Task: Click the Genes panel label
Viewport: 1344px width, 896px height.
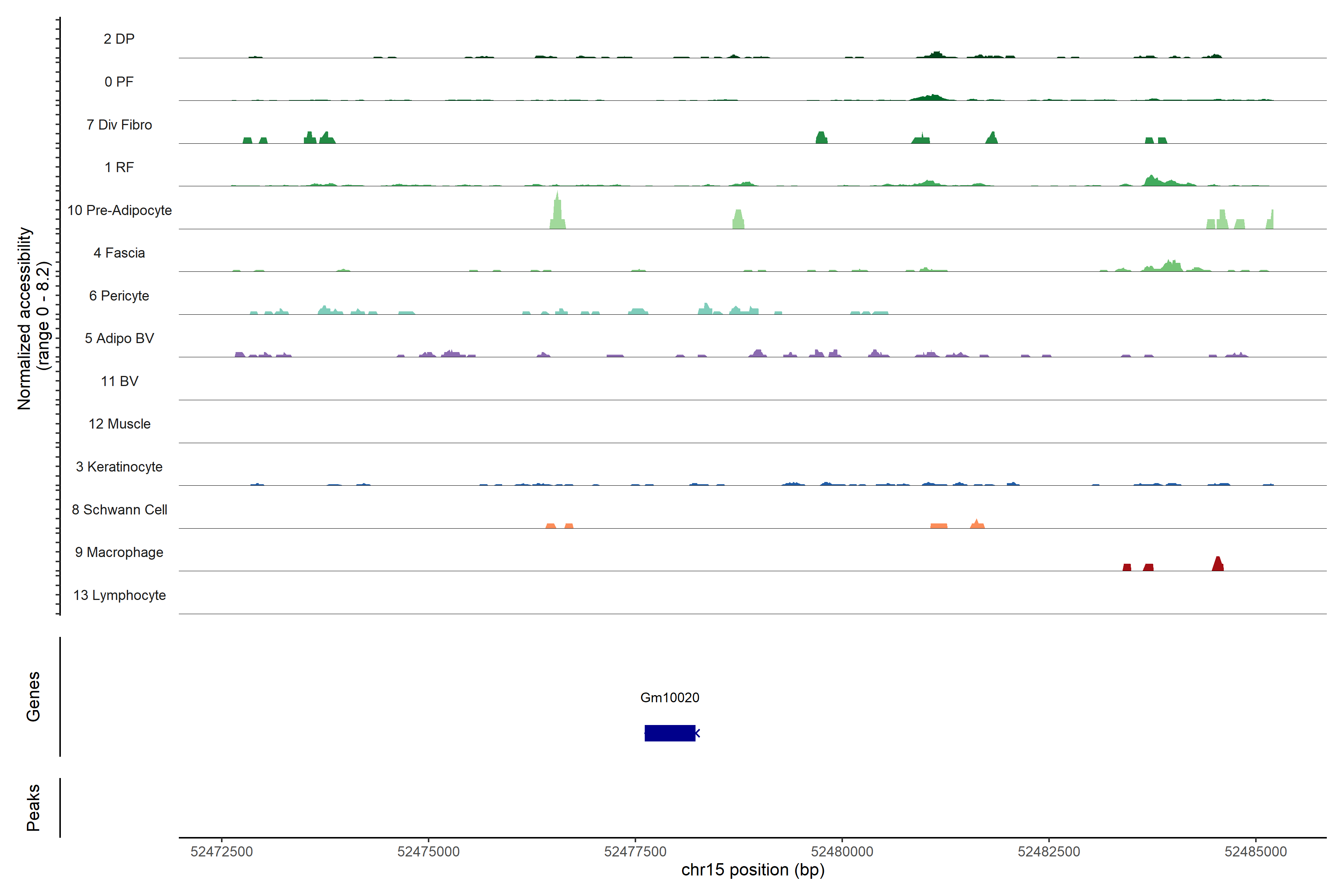Action: (33, 697)
